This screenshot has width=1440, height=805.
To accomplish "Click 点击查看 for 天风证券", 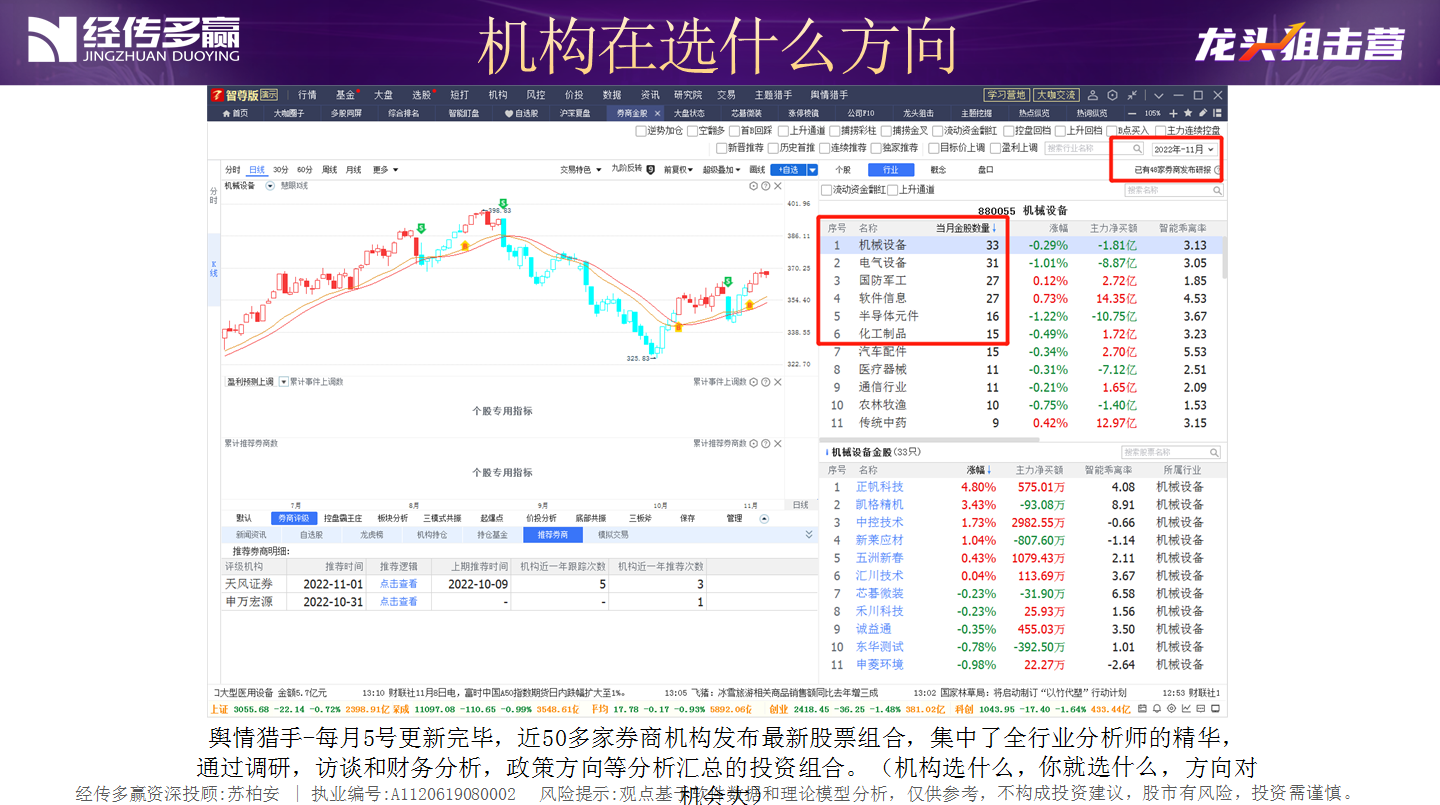I will [398, 584].
